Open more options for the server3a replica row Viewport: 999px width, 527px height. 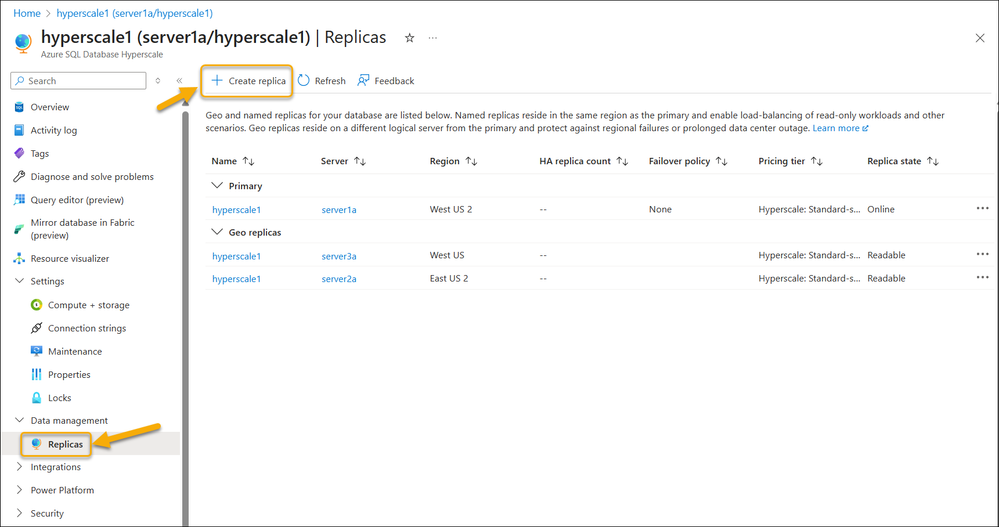[x=982, y=255]
